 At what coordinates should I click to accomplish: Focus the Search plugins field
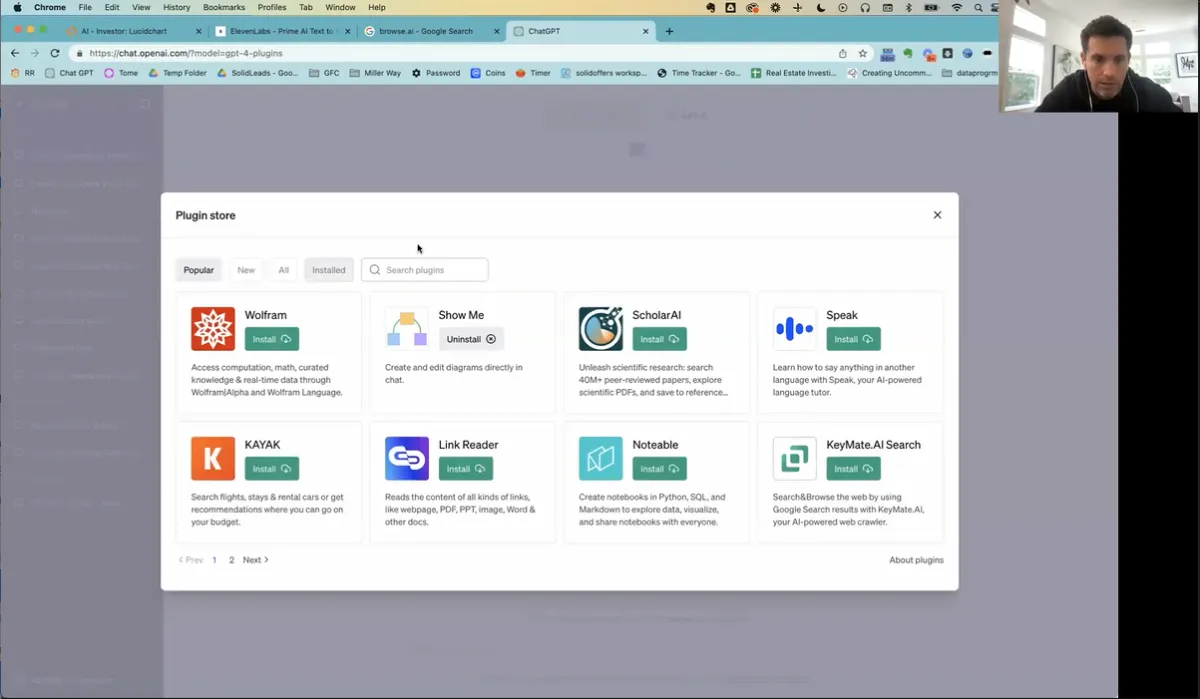click(x=425, y=270)
